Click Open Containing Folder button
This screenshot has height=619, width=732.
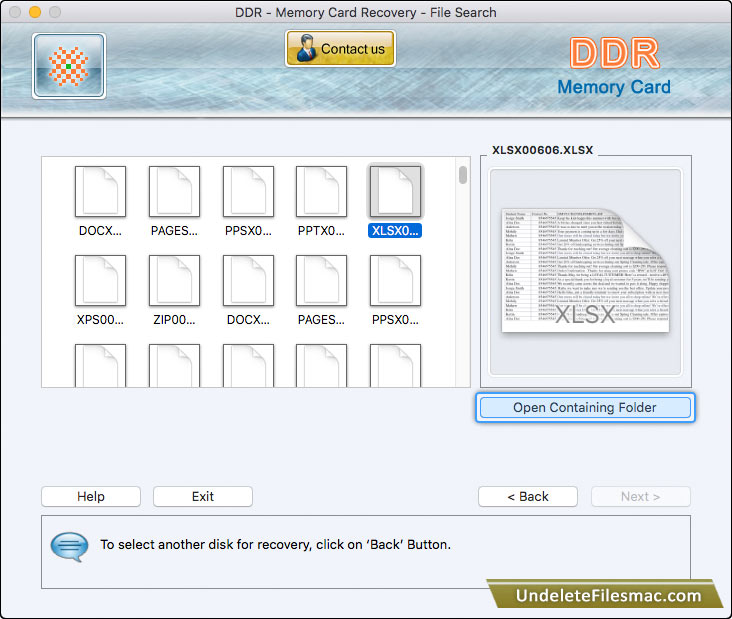coord(585,408)
